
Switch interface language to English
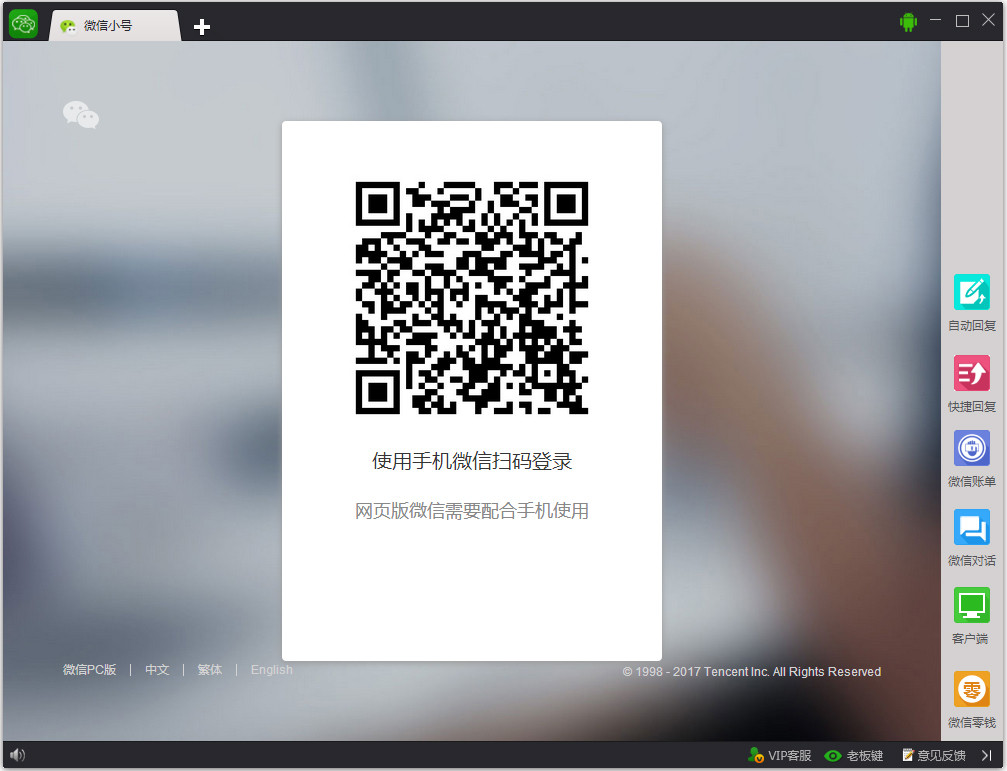271,669
